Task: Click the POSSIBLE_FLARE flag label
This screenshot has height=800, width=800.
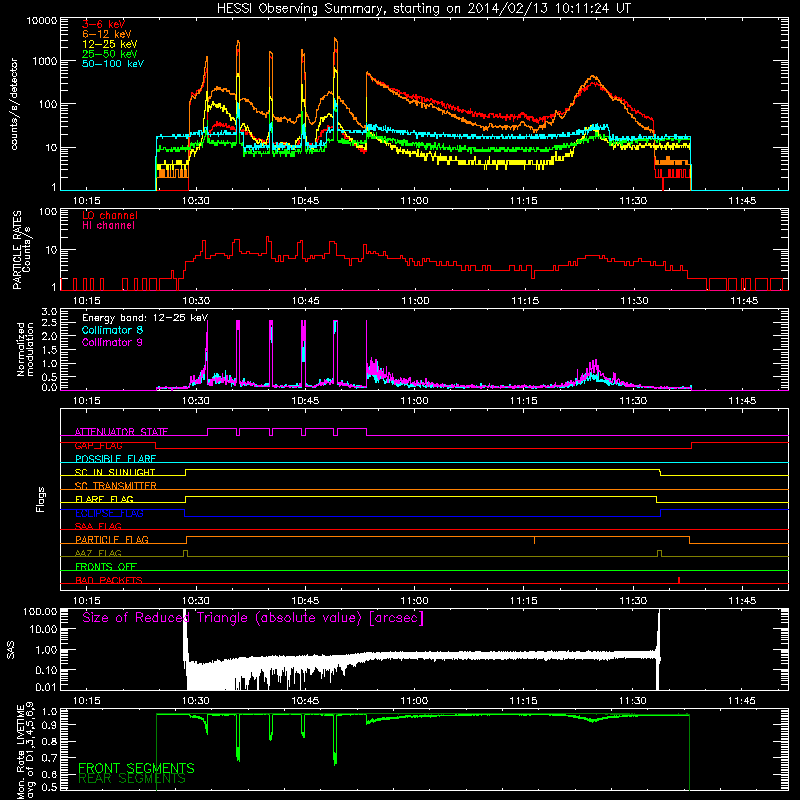Action: [x=115, y=459]
